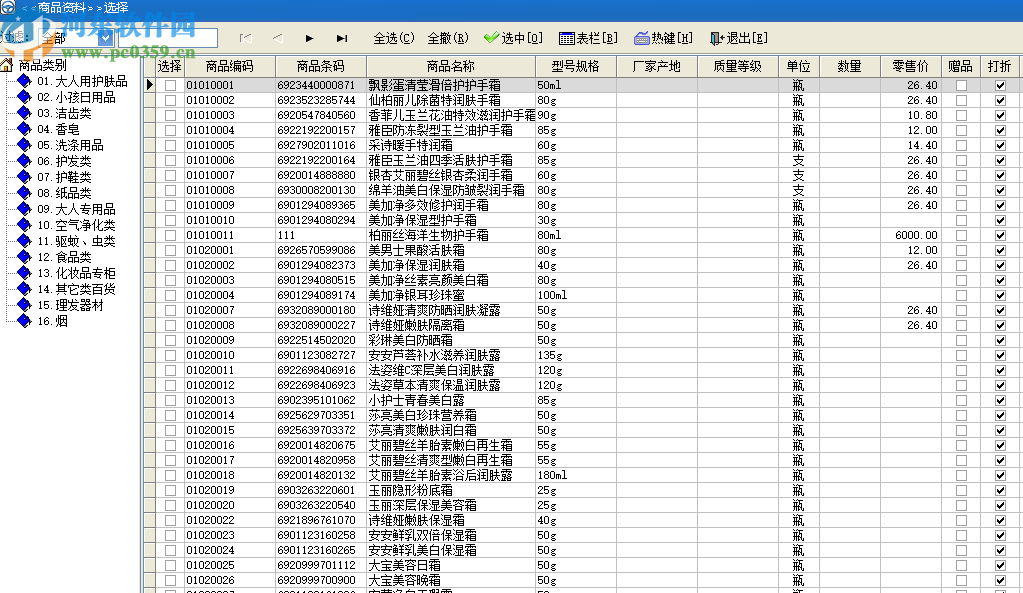Click the 型号规格 column header
This screenshot has height=593, width=1023.
[575, 66]
